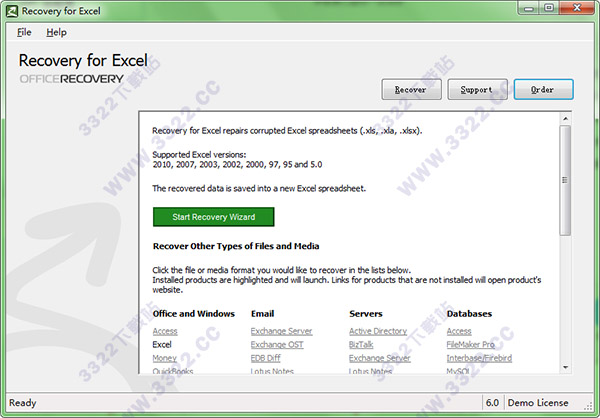Click the Ready status text
Screen dimensions: 600x418
23,403
